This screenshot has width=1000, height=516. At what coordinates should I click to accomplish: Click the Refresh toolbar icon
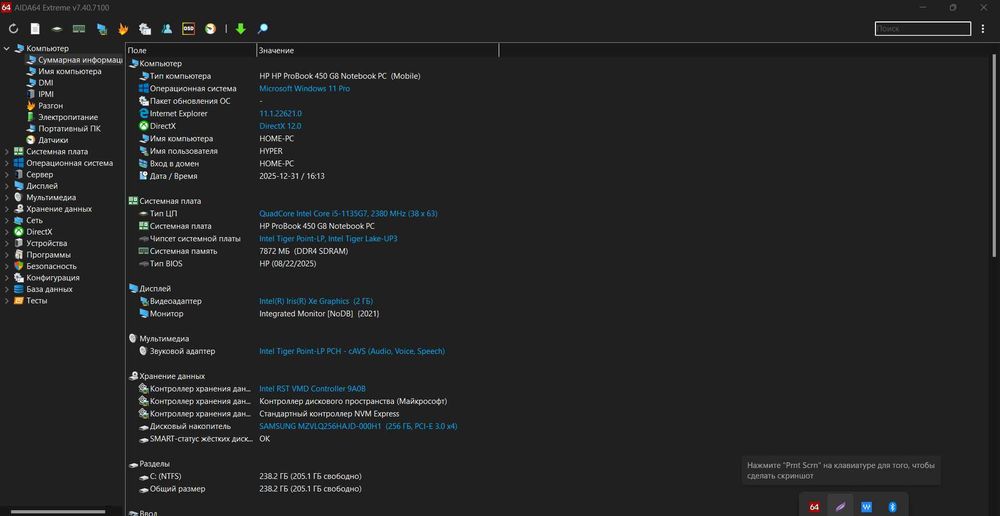tap(13, 29)
